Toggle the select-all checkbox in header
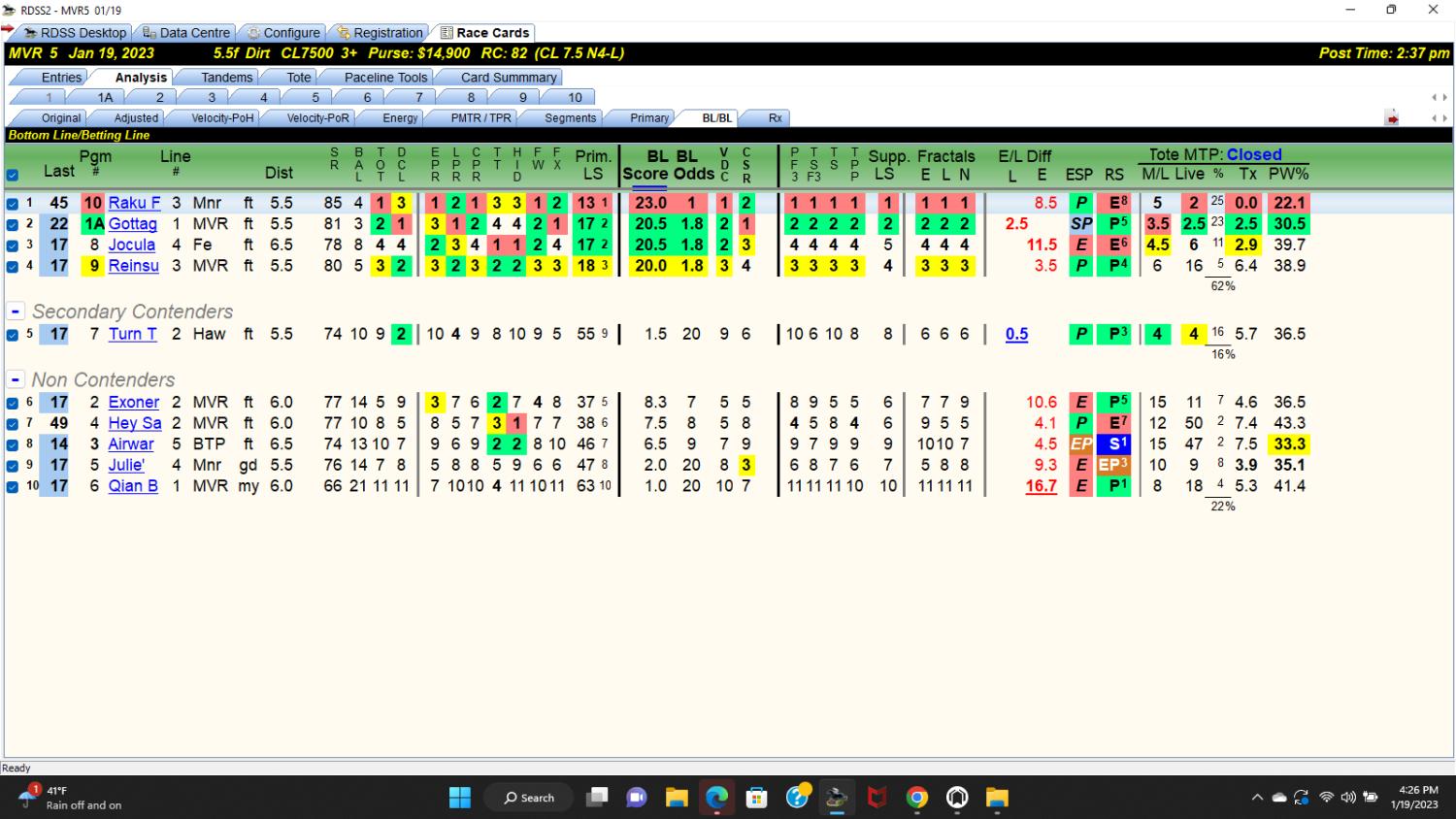The width and height of the screenshot is (1456, 819). point(12,176)
